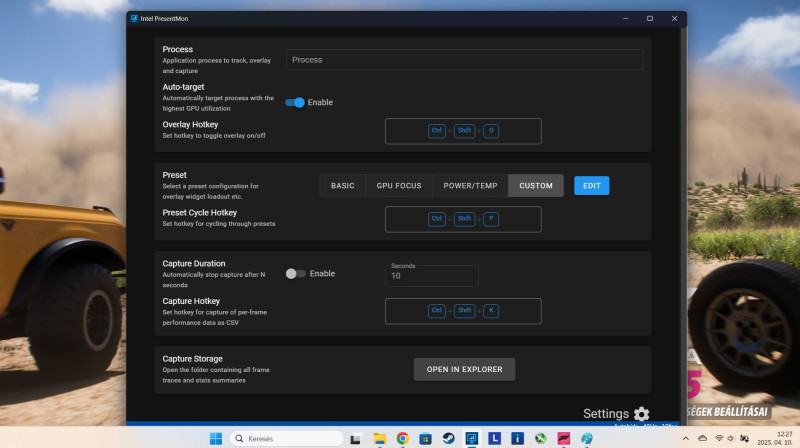Viewport: 800px width, 448px height.
Task: Enable the Capture Duration switch
Action: pos(295,274)
